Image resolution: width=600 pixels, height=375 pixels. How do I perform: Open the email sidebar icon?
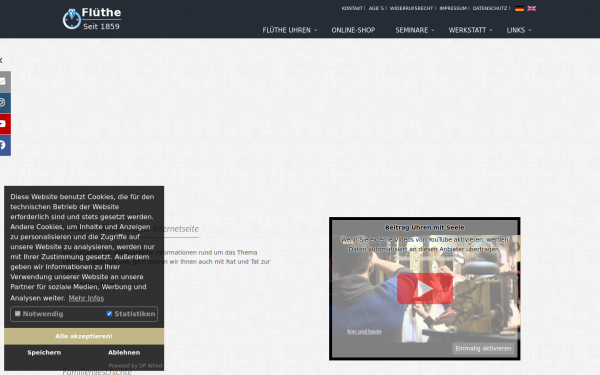(4, 82)
